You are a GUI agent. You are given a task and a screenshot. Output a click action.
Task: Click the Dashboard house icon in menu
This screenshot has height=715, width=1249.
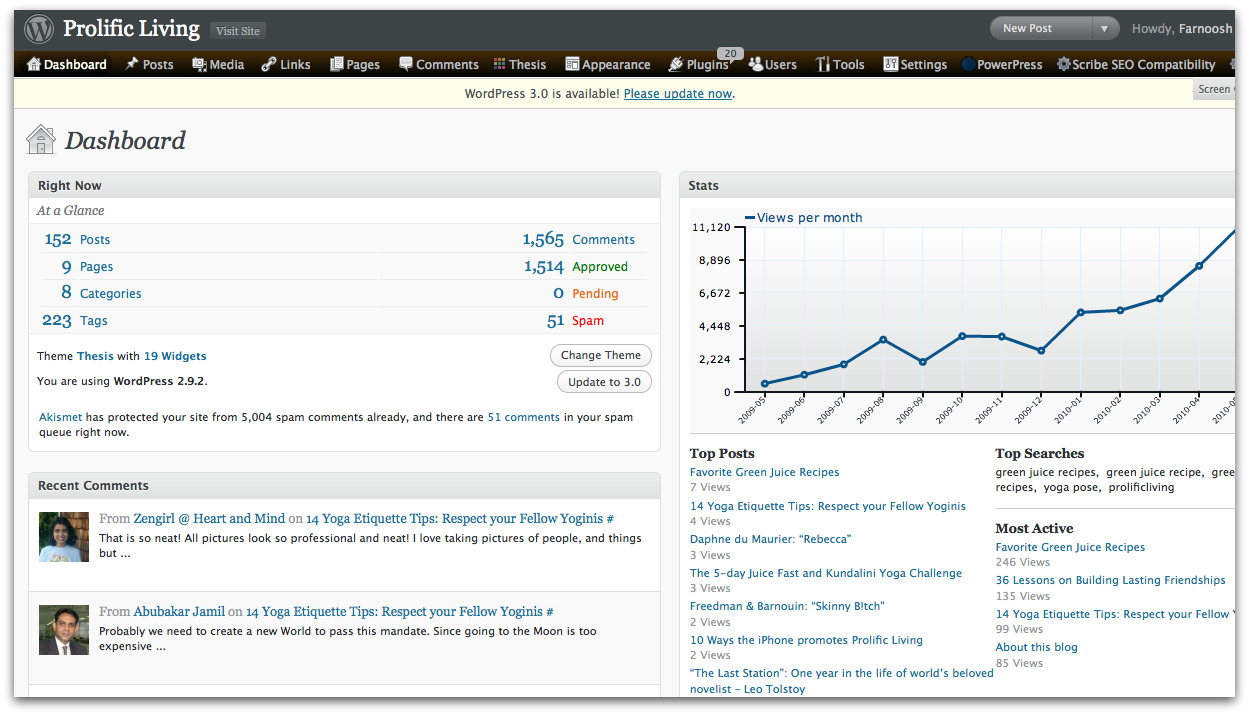point(34,64)
